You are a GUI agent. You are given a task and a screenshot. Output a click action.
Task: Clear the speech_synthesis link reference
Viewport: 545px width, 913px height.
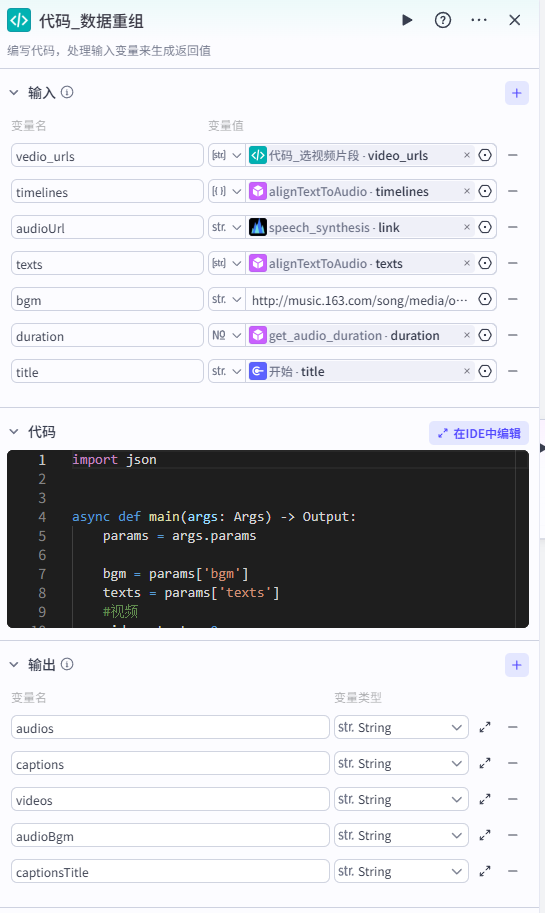tap(466, 227)
